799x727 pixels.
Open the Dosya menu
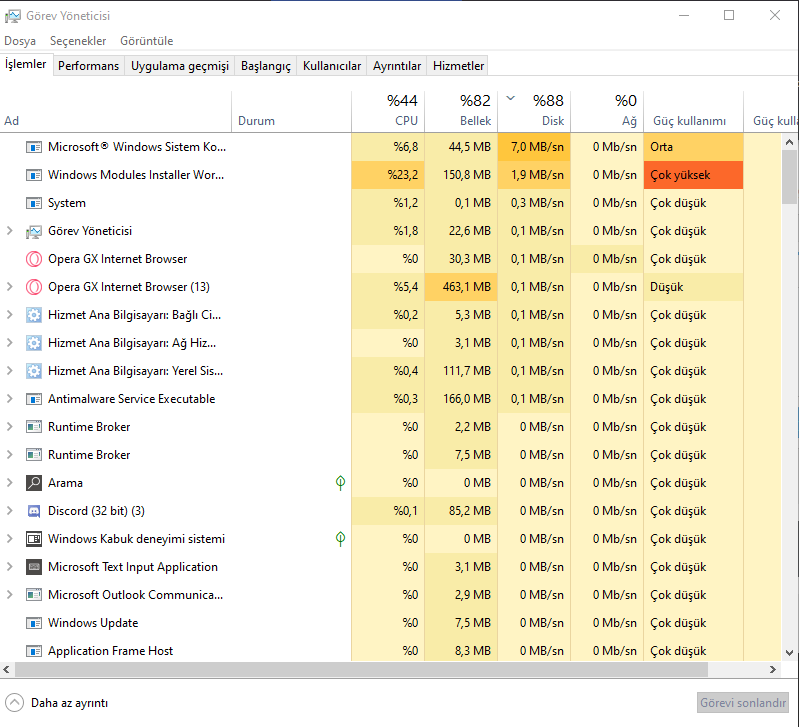[x=20, y=41]
